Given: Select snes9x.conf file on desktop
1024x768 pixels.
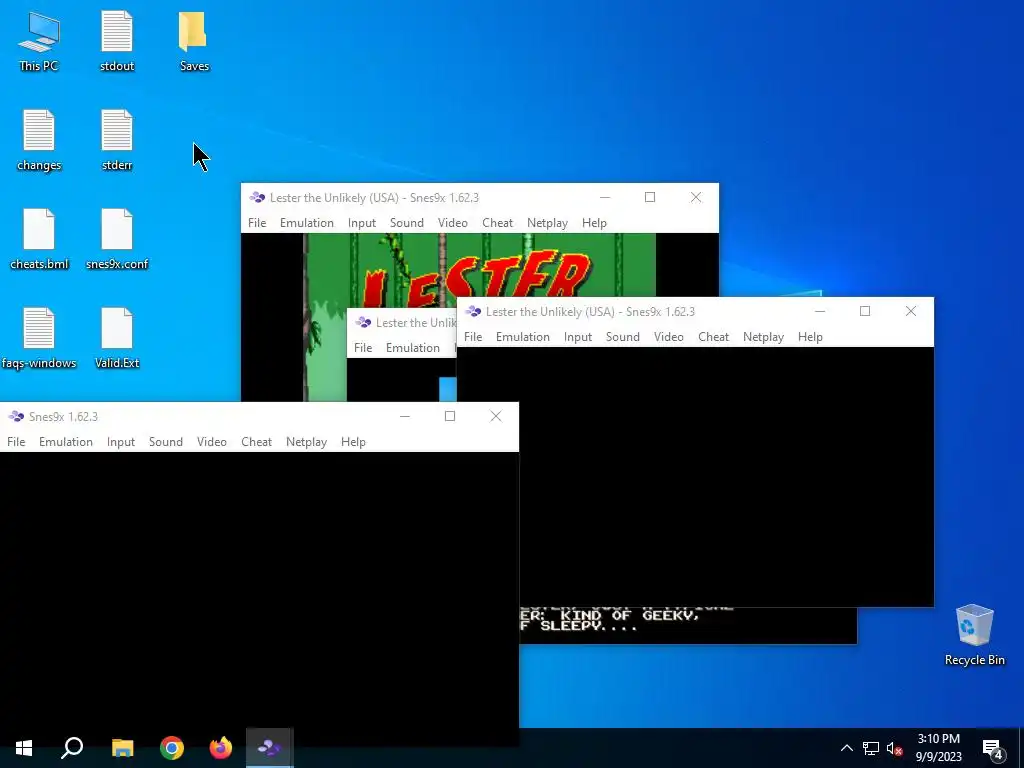Looking at the screenshot, I should click(117, 240).
